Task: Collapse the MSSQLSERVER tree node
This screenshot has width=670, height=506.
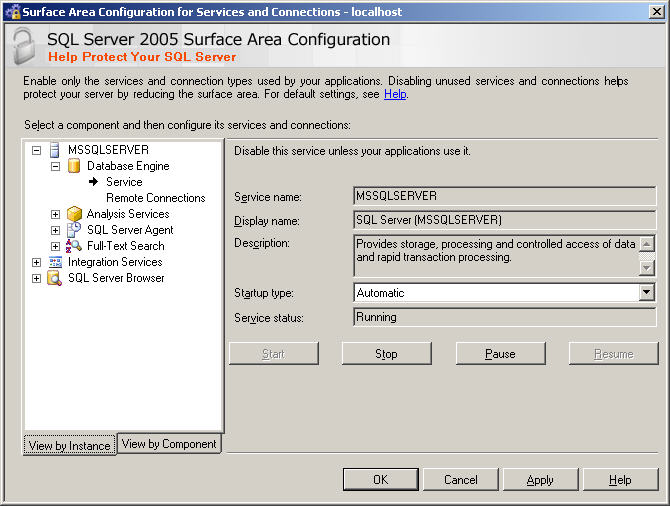Action: click(37, 150)
